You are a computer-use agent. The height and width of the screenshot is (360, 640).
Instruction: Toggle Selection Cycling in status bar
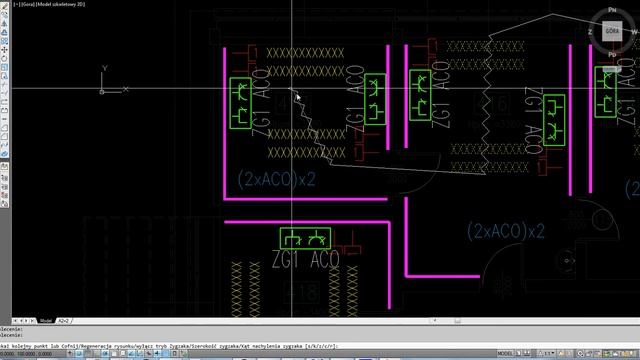184,353
